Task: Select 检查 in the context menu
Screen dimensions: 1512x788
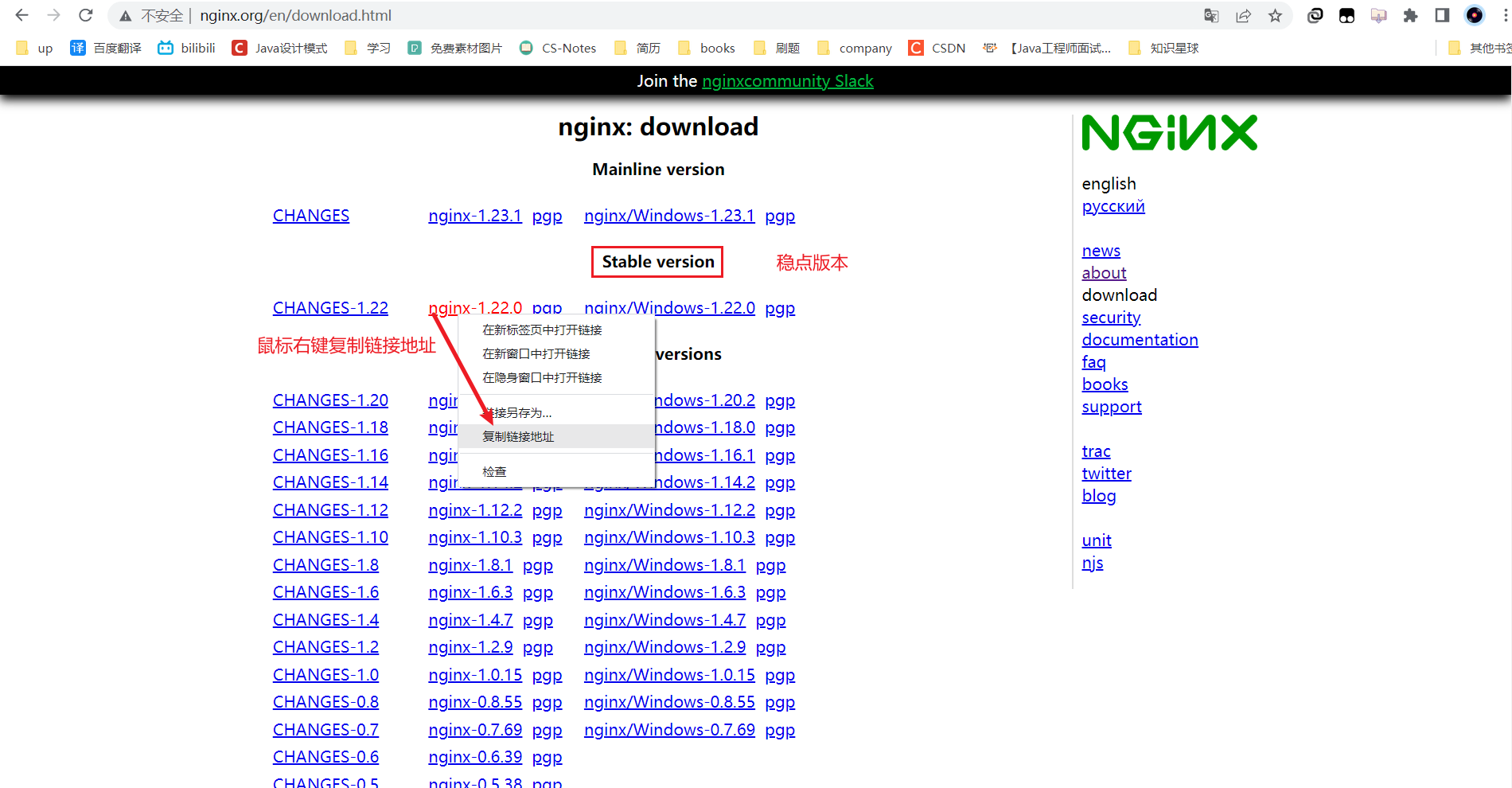Action: tap(556, 472)
